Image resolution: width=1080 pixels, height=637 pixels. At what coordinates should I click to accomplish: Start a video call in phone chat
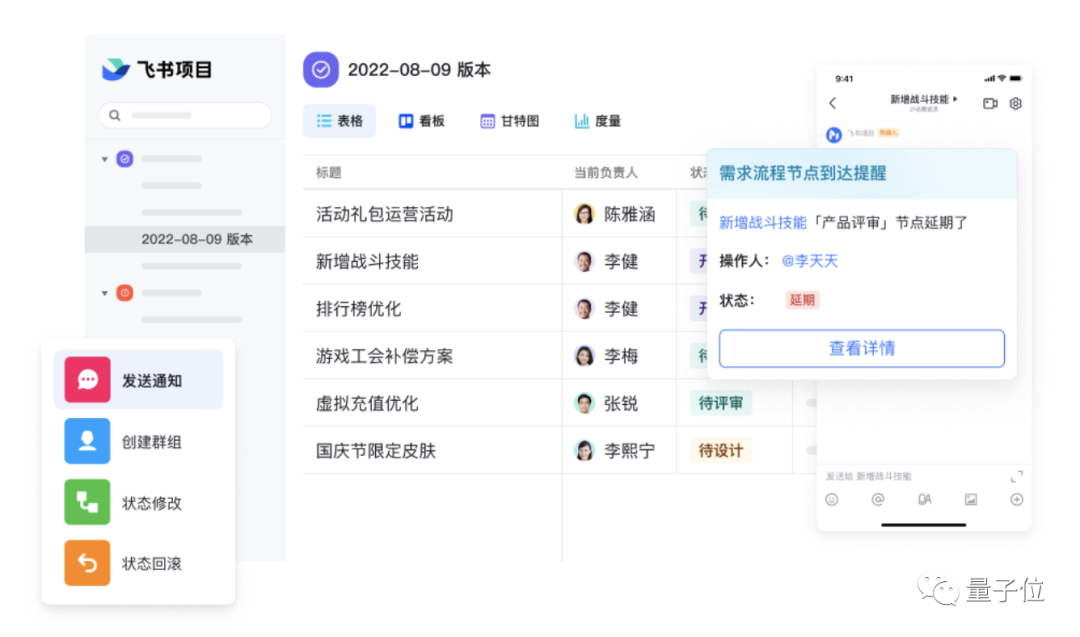(990, 103)
